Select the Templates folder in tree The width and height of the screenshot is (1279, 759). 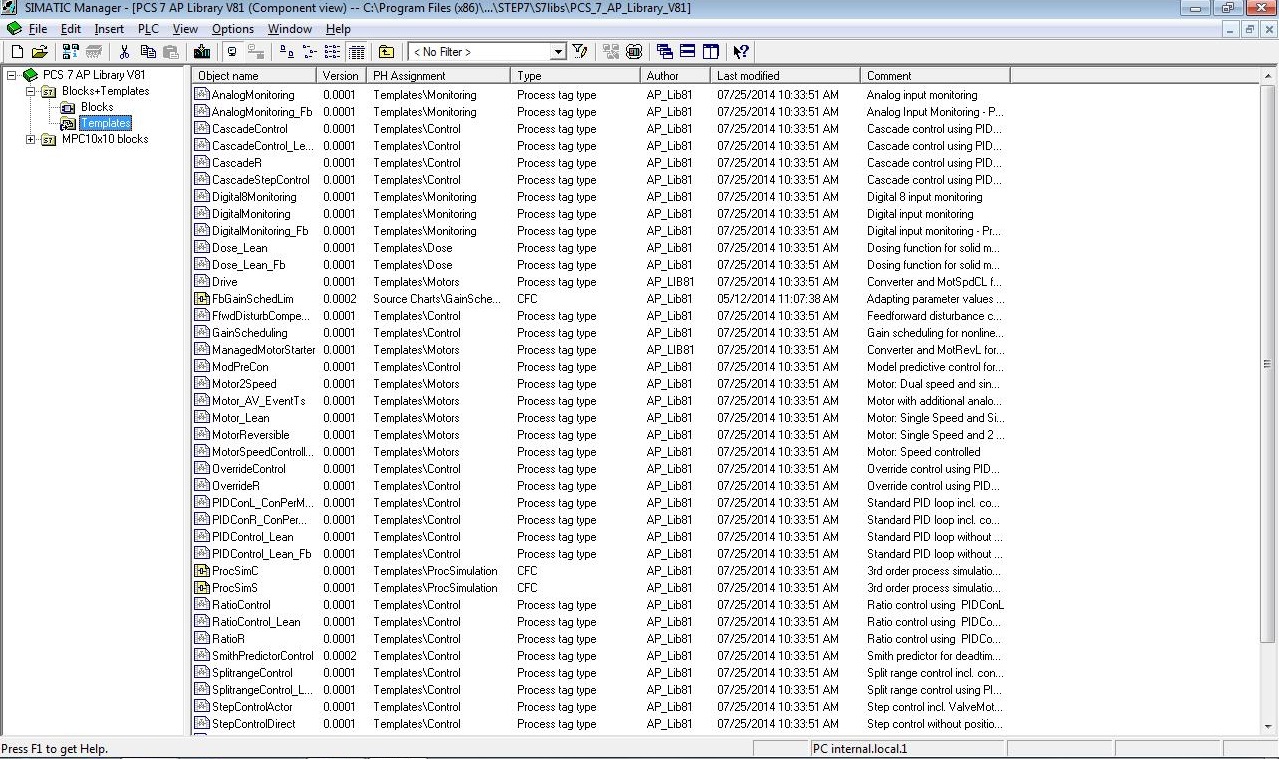[x=105, y=123]
